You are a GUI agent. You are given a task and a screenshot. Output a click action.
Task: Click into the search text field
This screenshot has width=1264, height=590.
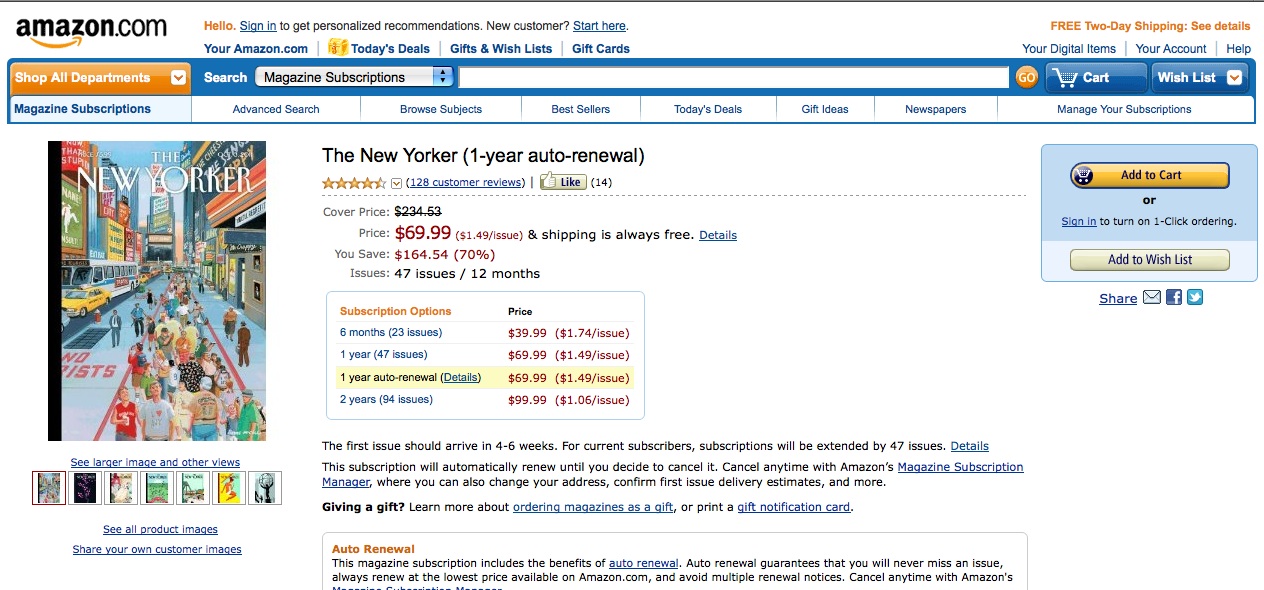click(733, 77)
